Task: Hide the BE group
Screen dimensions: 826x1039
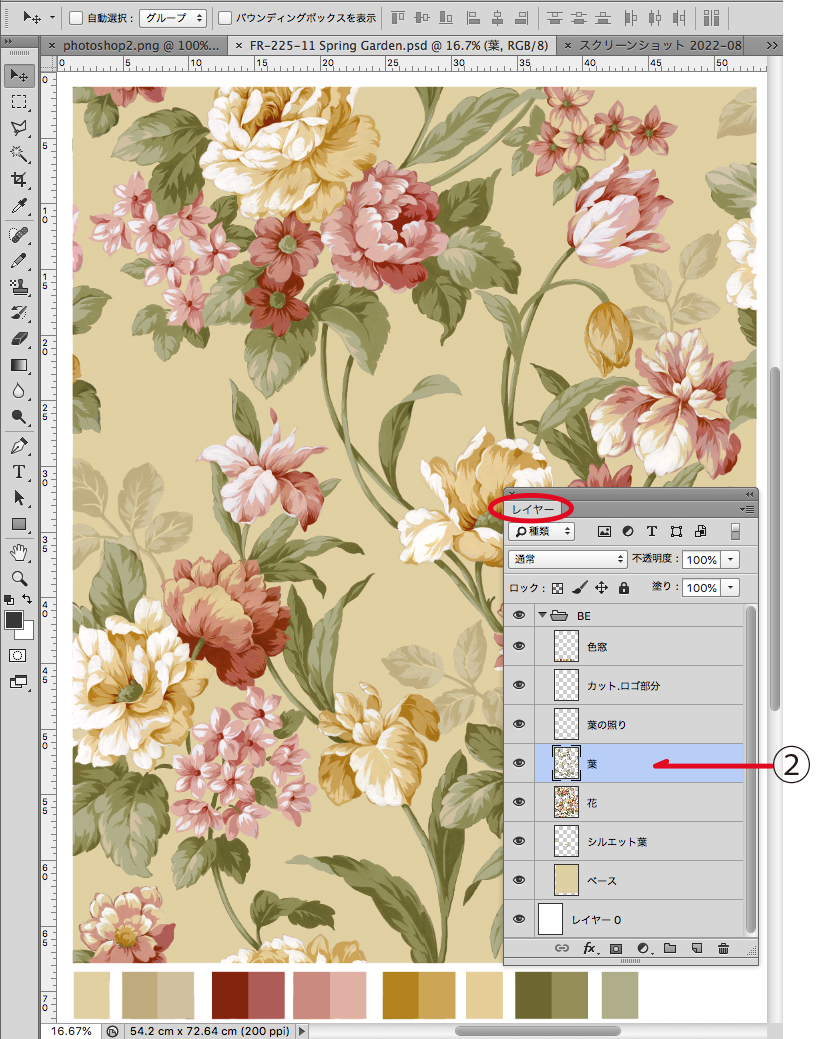Action: click(519, 616)
